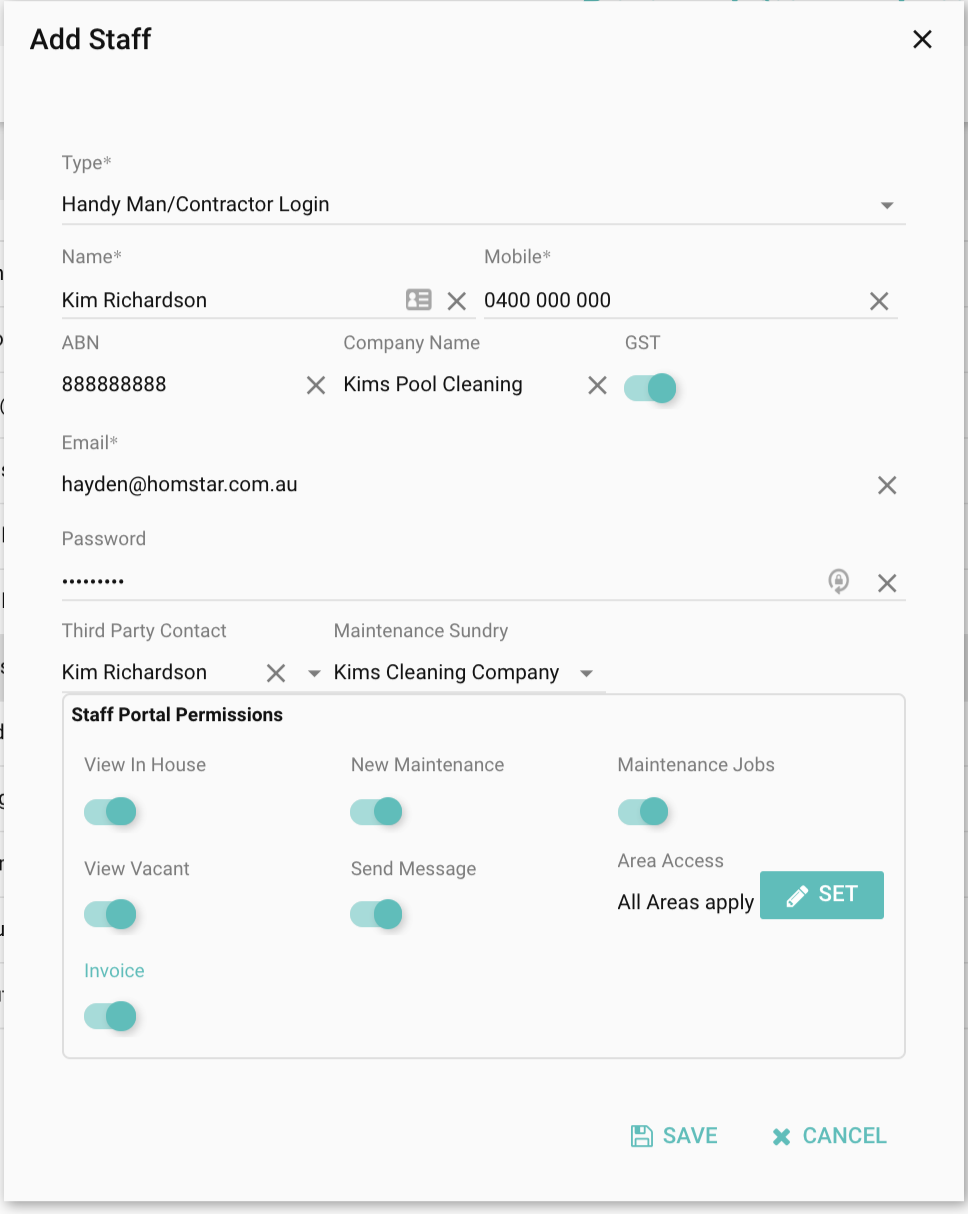Clear the Password field
This screenshot has height=1214, width=968.
(886, 583)
